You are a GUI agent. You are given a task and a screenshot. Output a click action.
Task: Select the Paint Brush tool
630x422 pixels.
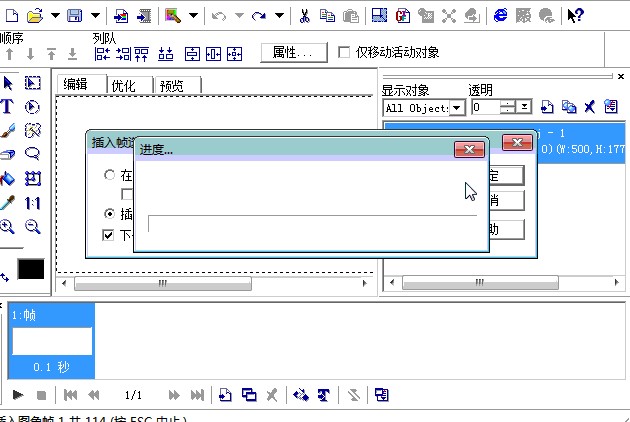[8, 130]
